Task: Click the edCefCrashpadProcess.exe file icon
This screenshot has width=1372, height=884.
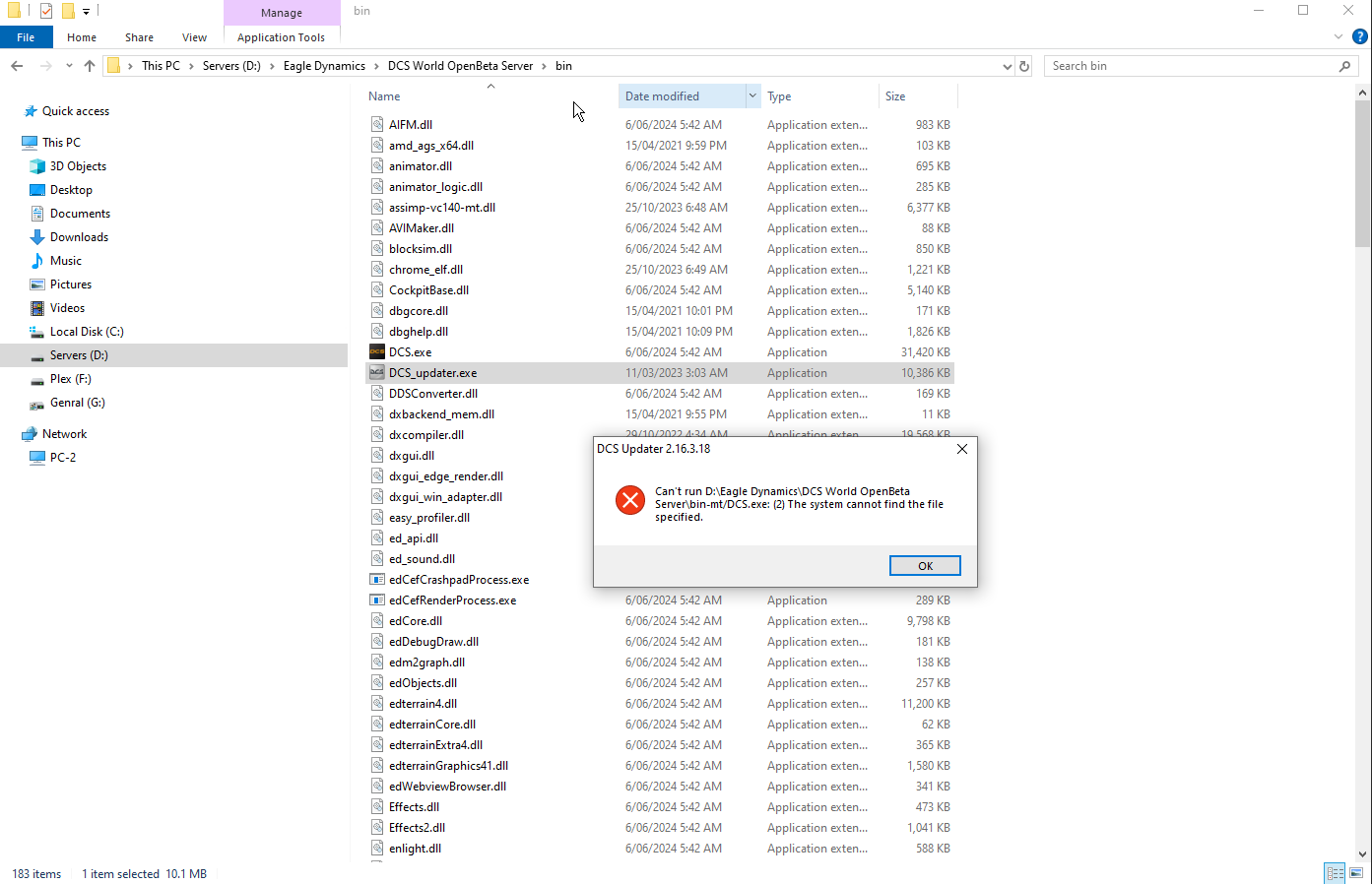Action: pos(376,579)
